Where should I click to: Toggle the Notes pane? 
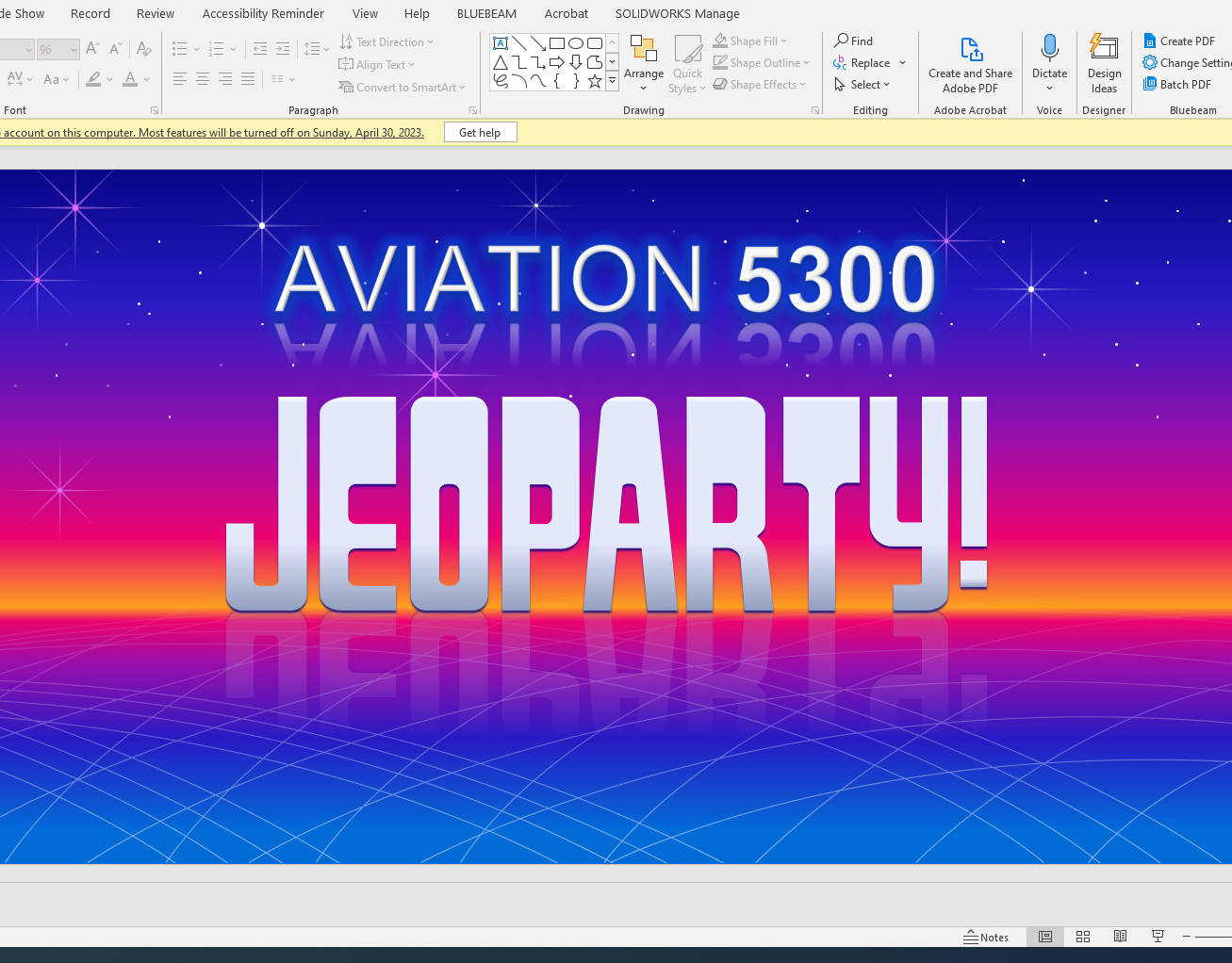(x=986, y=937)
